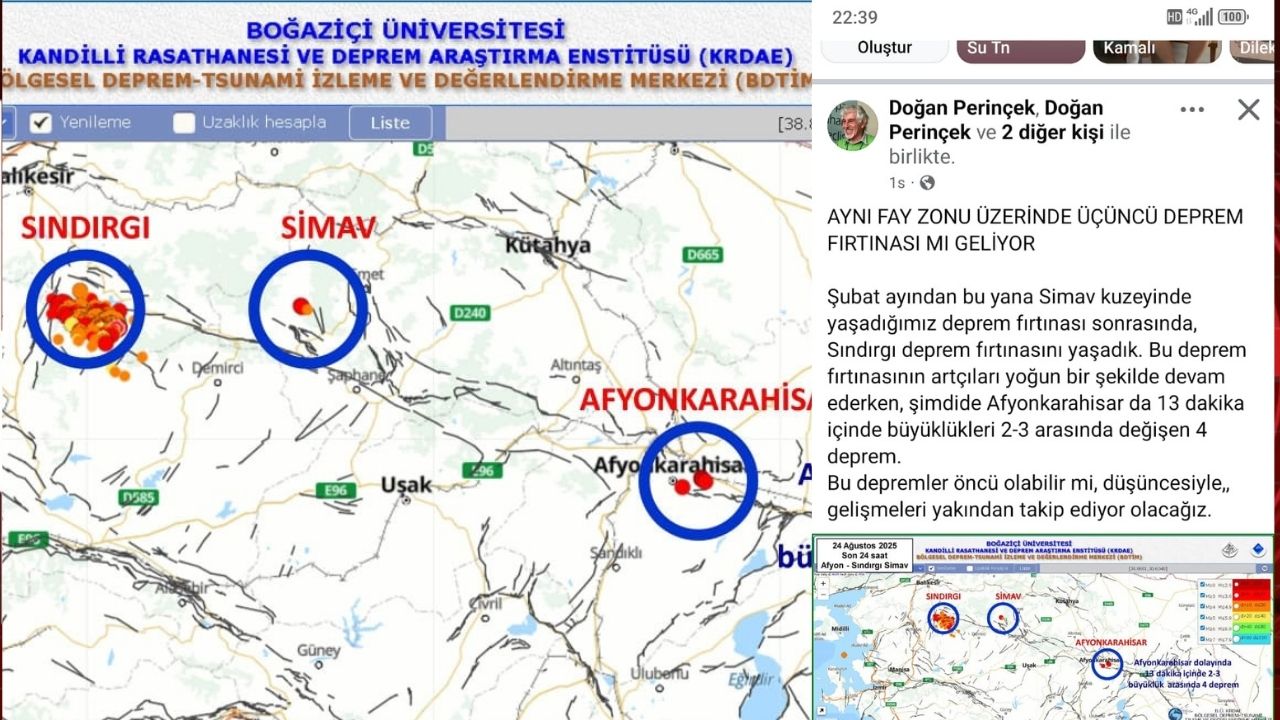Viewport: 1280px width, 720px height.
Task: Click the paragraph starting Şubat ayından
Action: click(1037, 377)
